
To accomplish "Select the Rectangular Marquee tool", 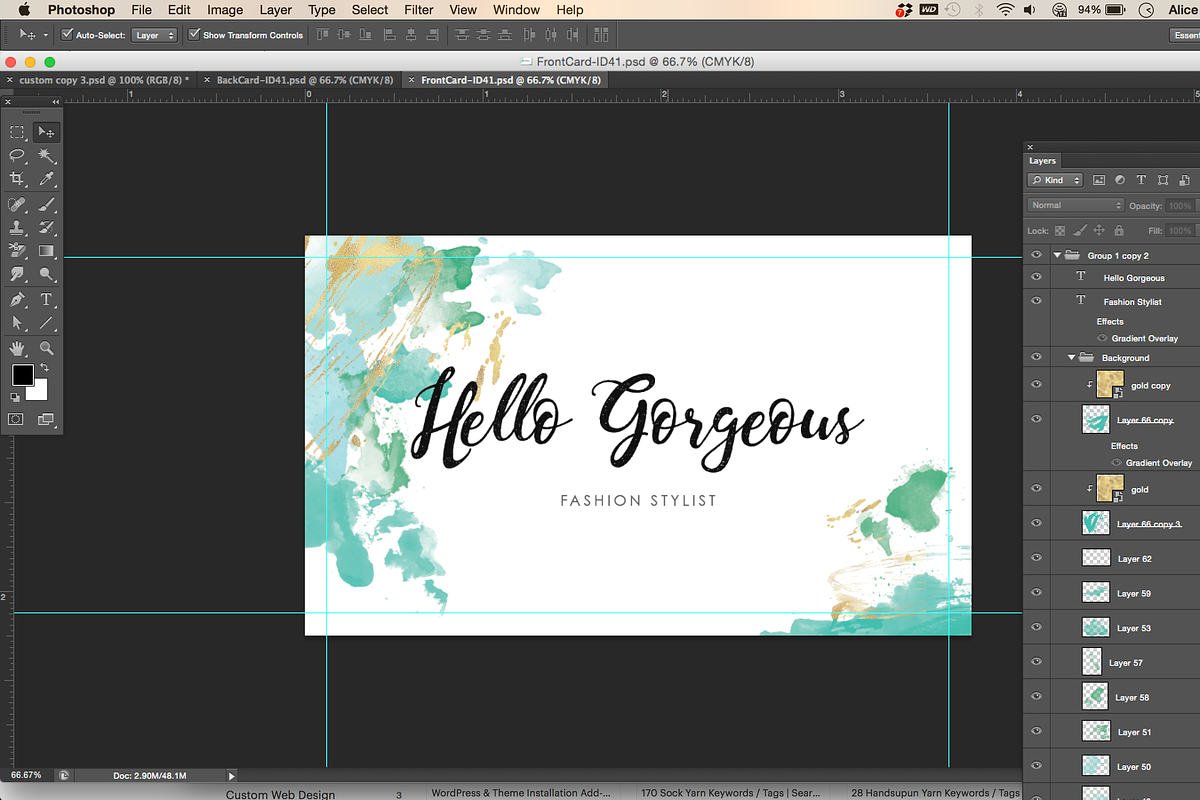I will [x=18, y=132].
